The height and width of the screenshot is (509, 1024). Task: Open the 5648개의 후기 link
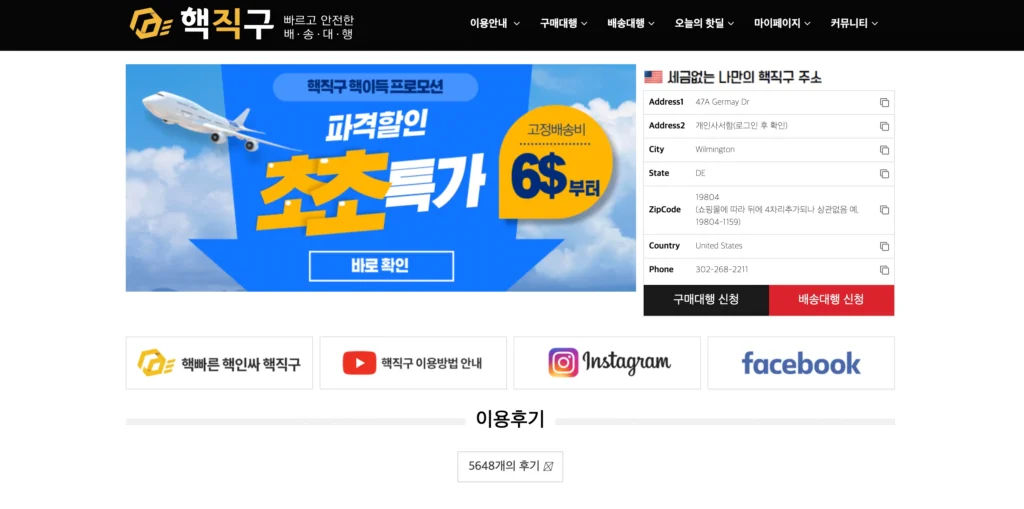(510, 467)
